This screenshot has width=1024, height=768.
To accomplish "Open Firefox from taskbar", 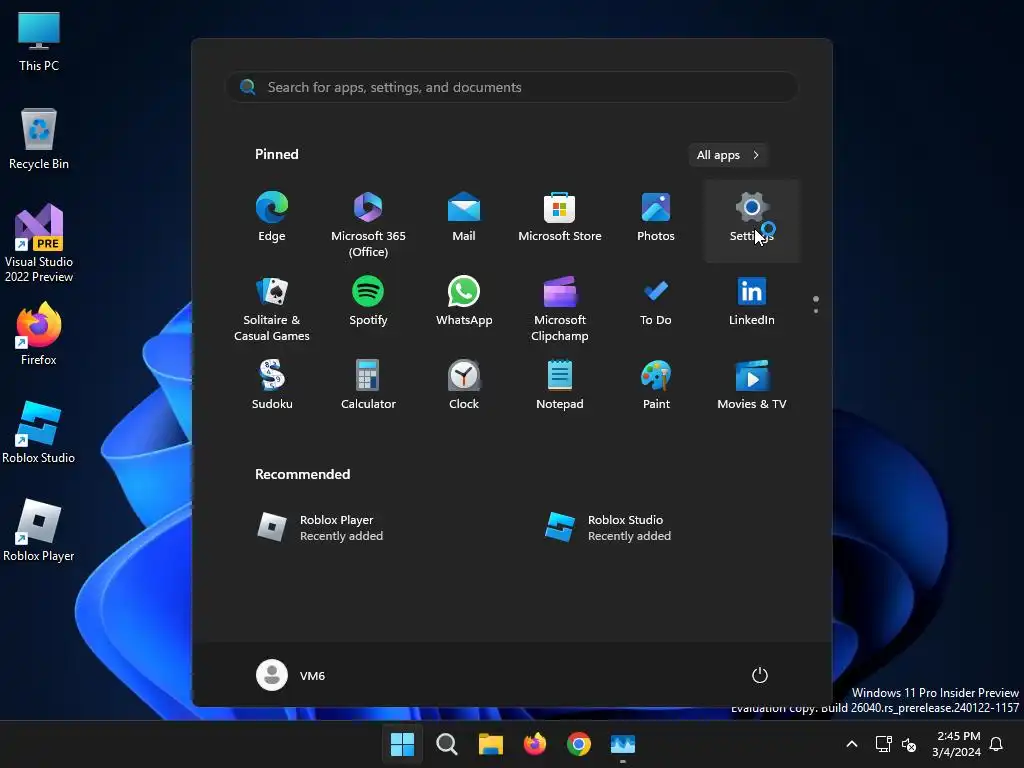I will (x=535, y=744).
